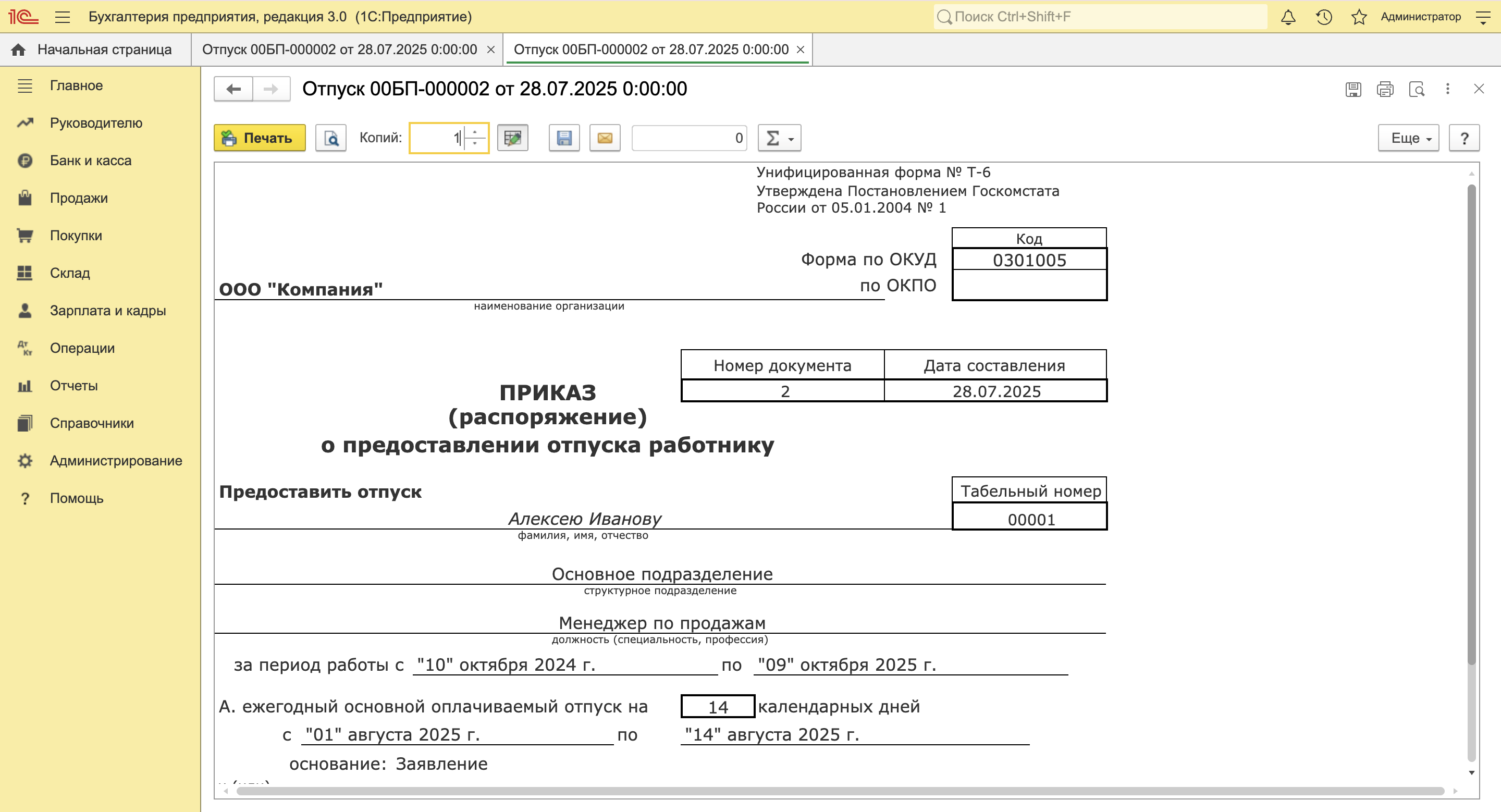Switch to the first Отпуск 00БП-000002 tab
Image resolution: width=1501 pixels, height=812 pixels.
click(340, 50)
